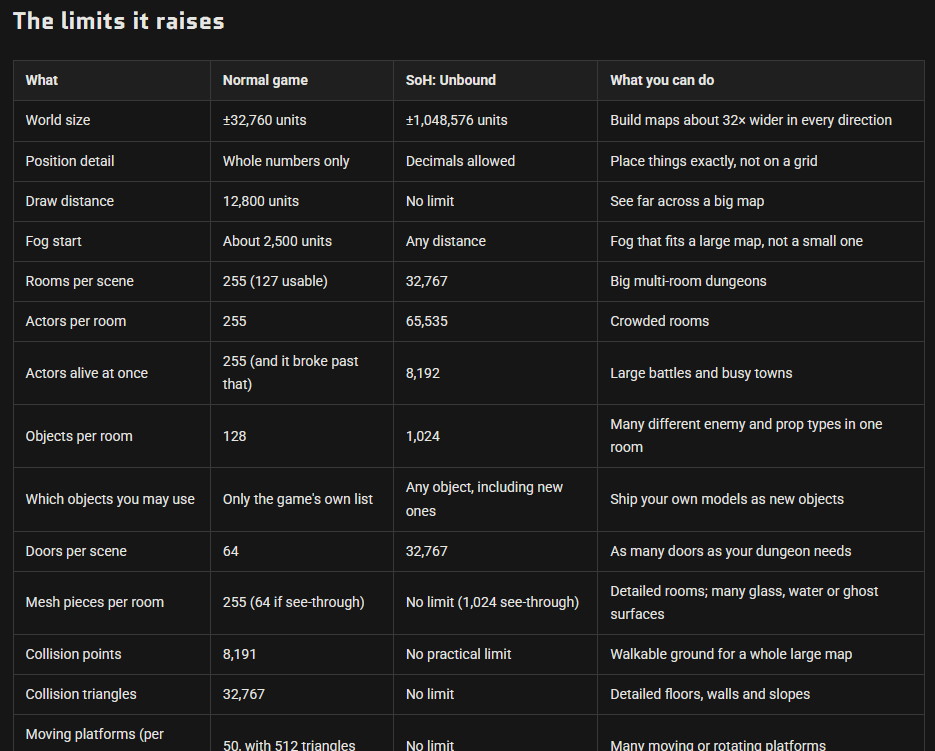Screen dimensions: 935x751
Task: Click the 'About 2,500 units' cell
Action: coord(277,241)
